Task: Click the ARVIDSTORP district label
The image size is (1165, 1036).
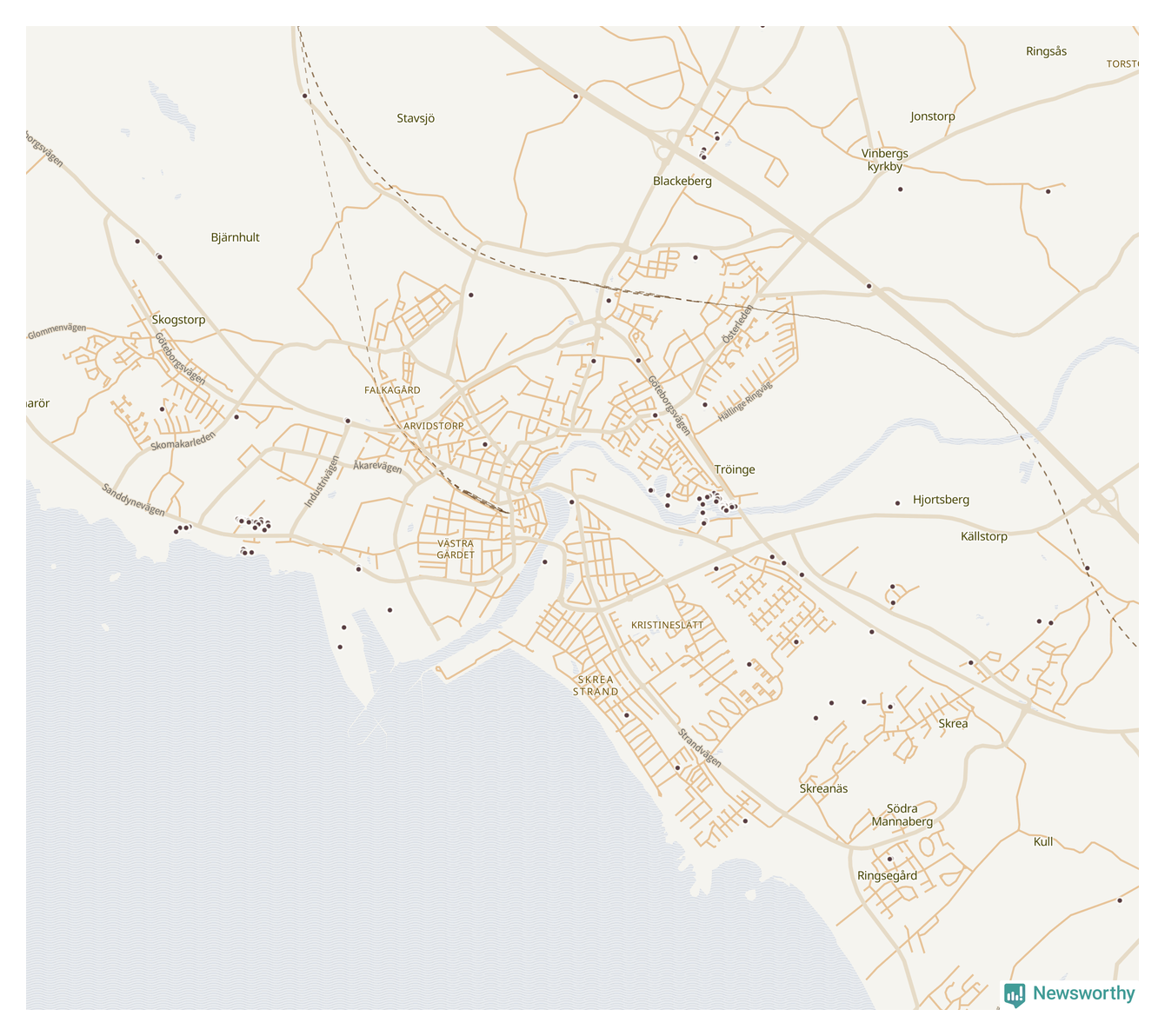Action: click(434, 426)
